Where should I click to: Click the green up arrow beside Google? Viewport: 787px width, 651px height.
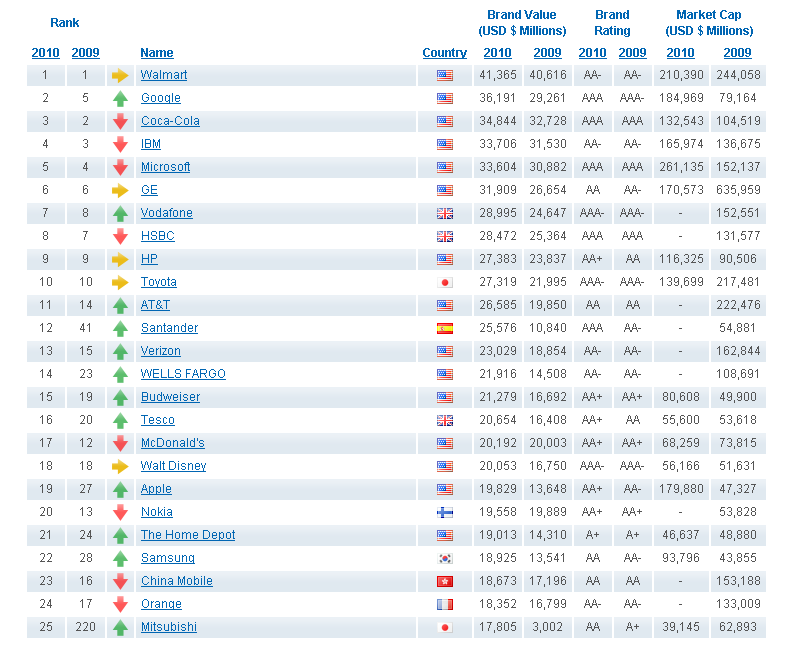120,98
